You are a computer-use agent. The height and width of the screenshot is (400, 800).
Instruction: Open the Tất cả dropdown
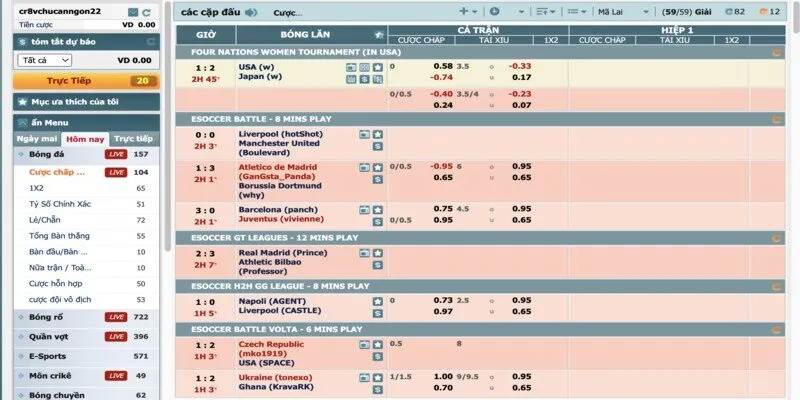45,60
